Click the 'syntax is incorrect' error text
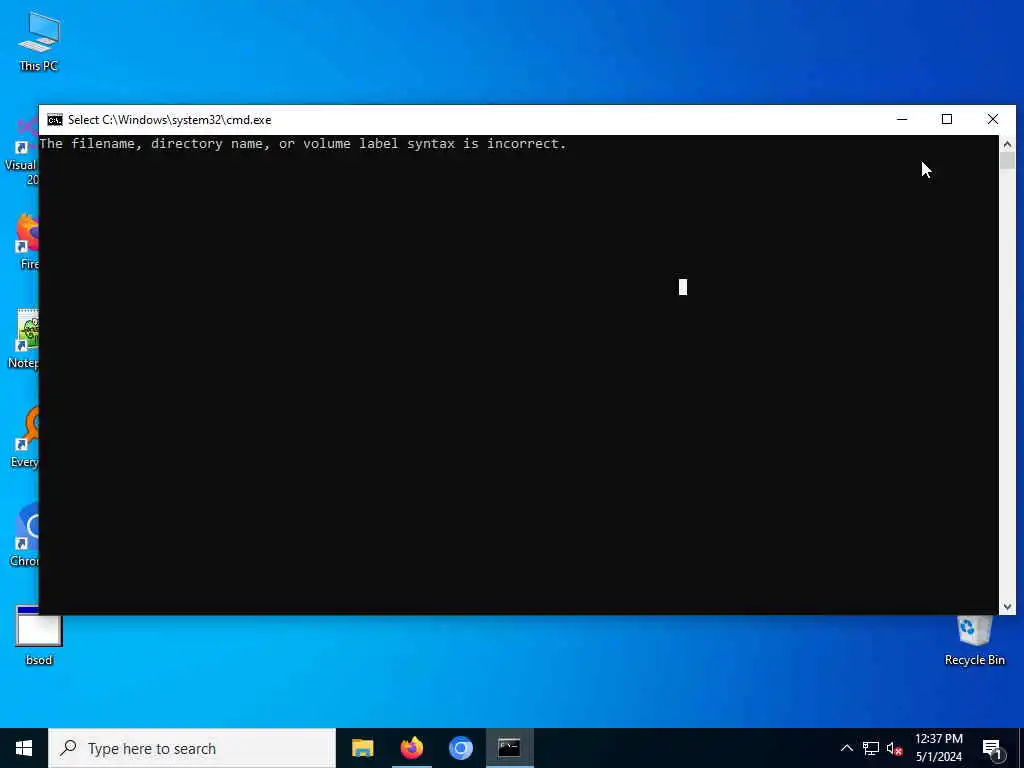The image size is (1024, 768). click(x=487, y=144)
